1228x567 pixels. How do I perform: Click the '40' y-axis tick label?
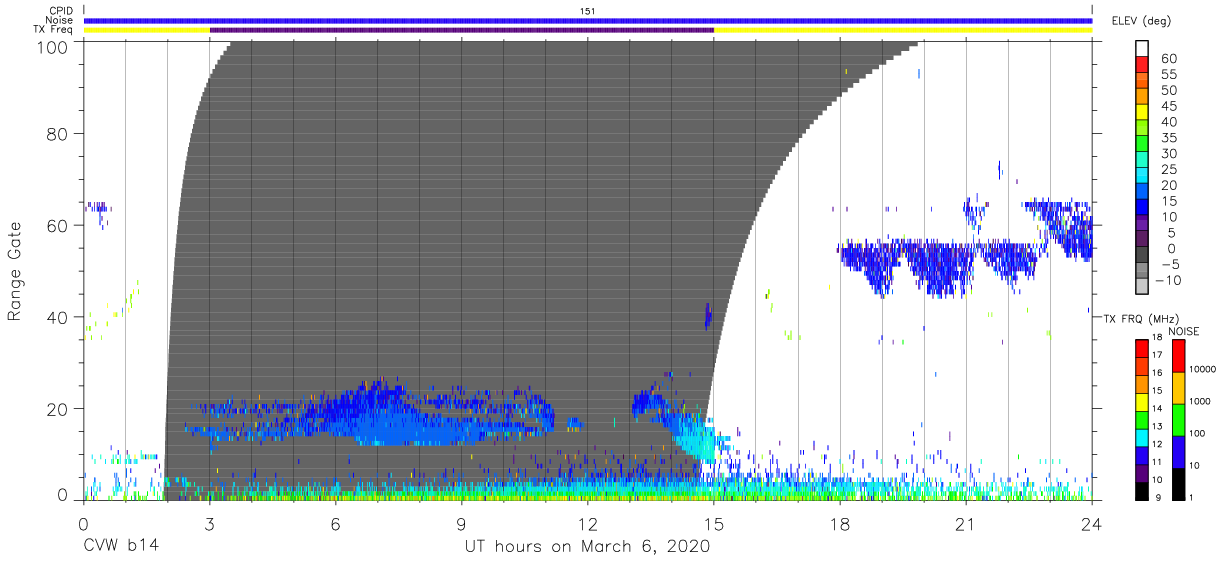[x=58, y=317]
